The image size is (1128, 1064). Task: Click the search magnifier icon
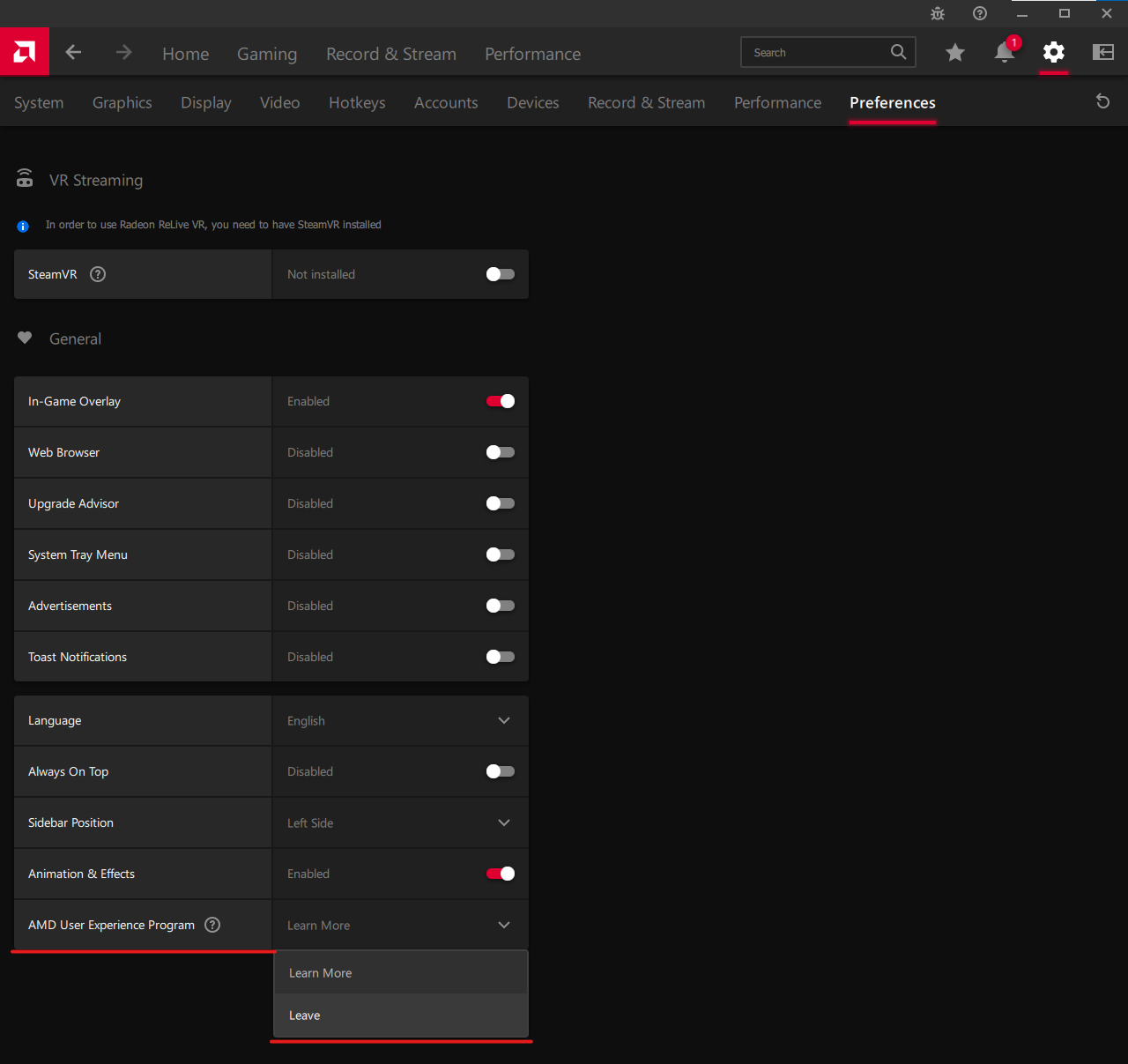coord(898,52)
